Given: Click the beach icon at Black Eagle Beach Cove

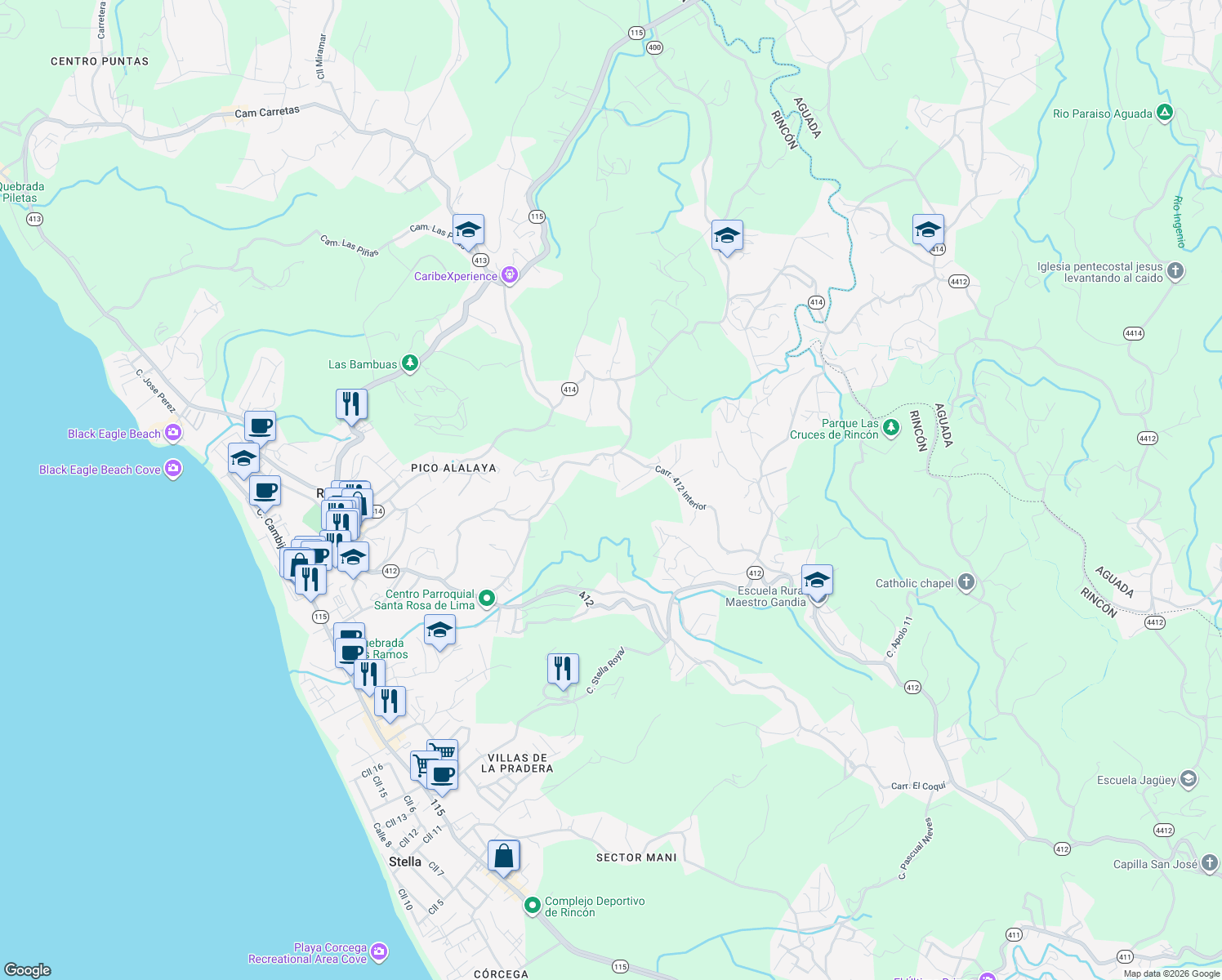Looking at the screenshot, I should (x=172, y=469).
